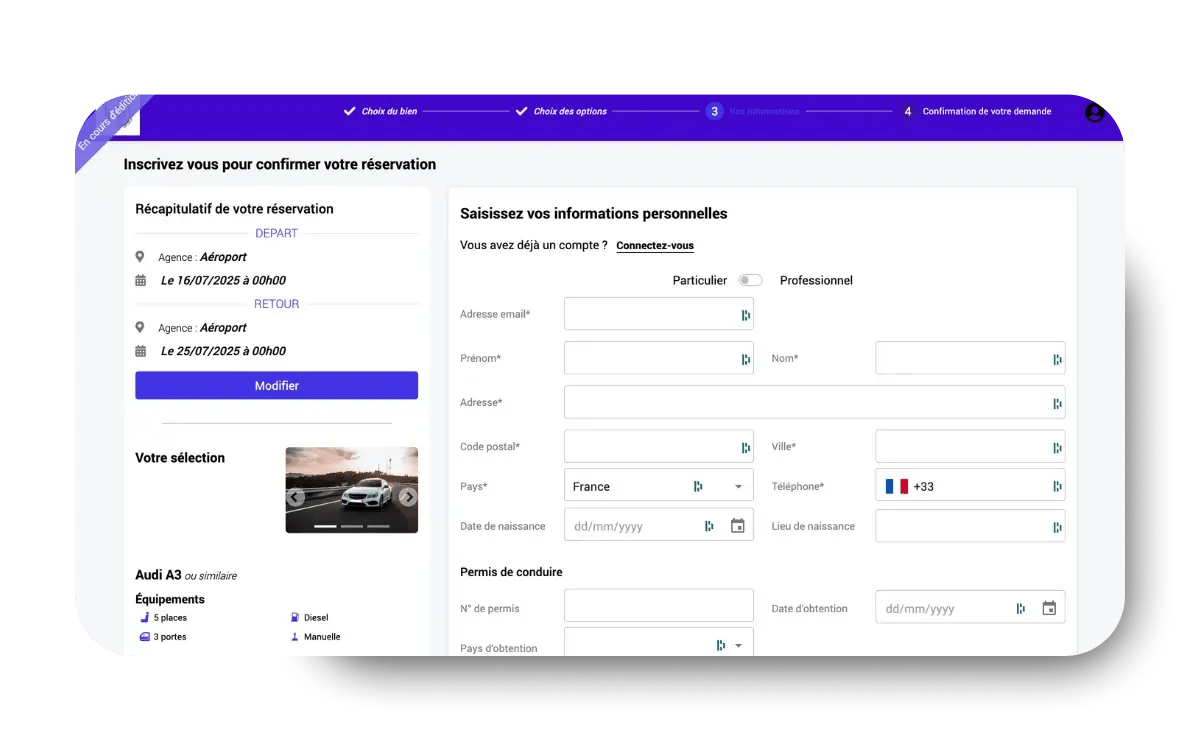Click the Le 25/07/2025 à 00h00 return date
Viewport: 1200px width, 750px height.
tap(223, 351)
